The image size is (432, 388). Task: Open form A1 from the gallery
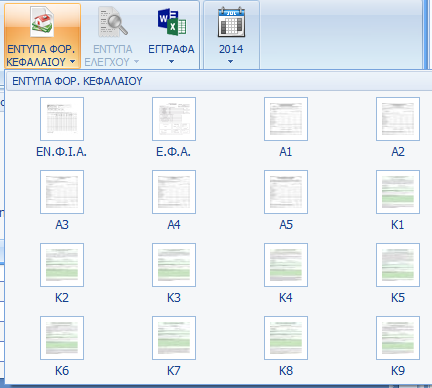click(x=286, y=119)
